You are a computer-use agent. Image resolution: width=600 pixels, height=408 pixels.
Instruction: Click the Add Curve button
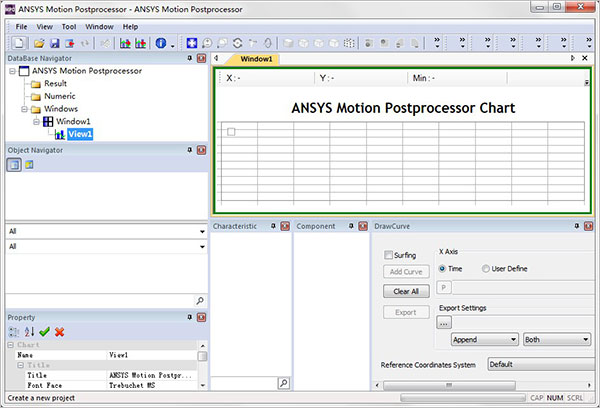406,272
